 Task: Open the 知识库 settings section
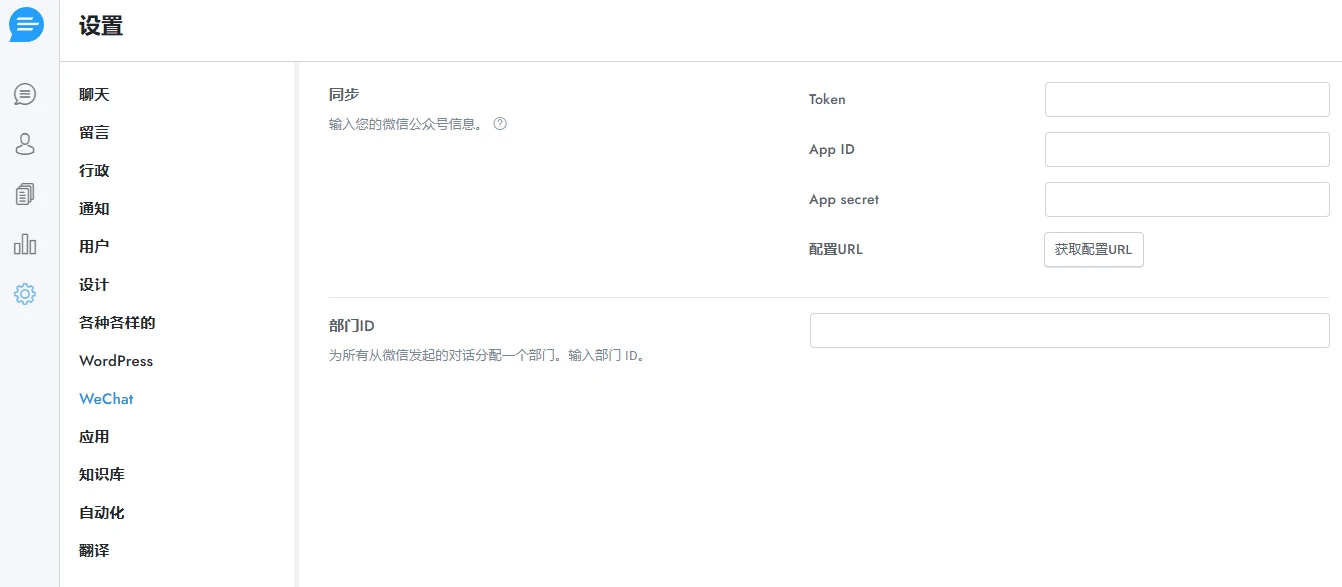click(x=101, y=474)
